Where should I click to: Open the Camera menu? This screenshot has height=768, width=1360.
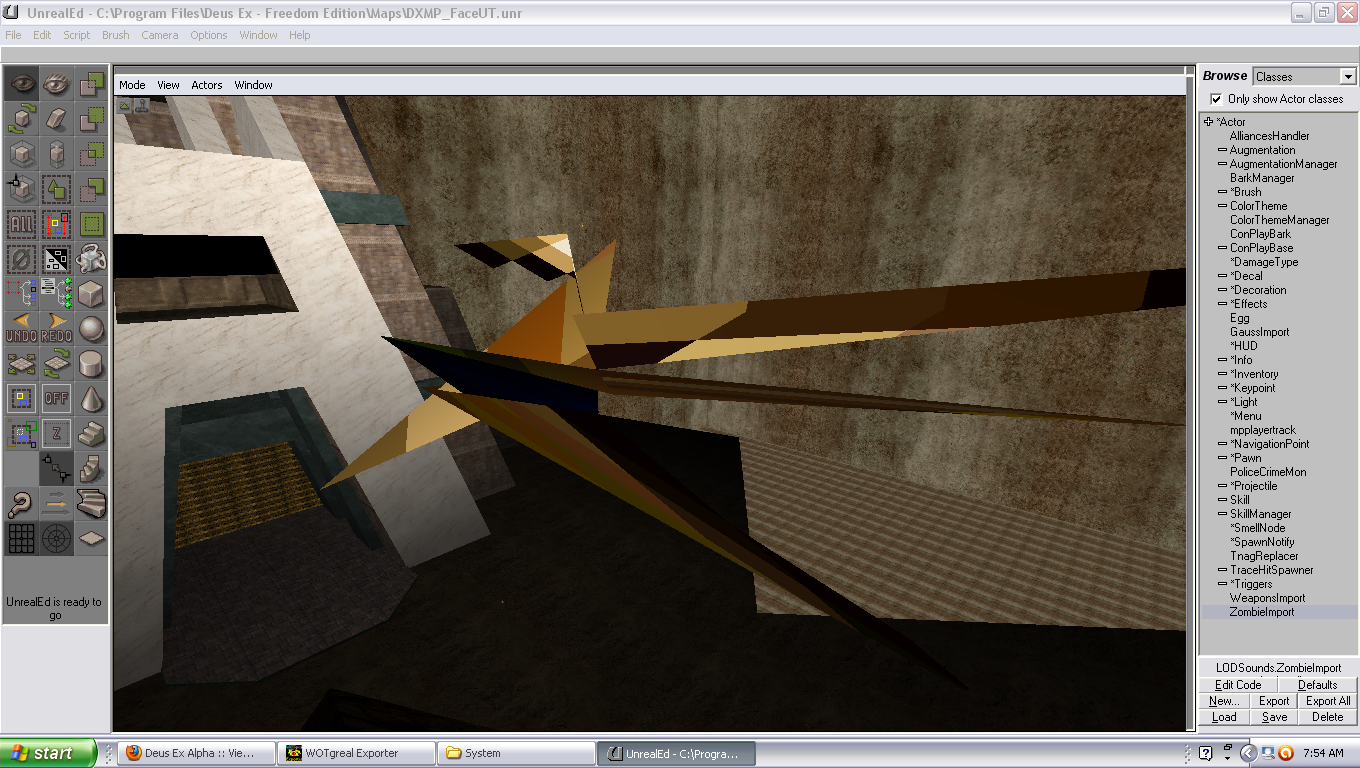pyautogui.click(x=160, y=35)
